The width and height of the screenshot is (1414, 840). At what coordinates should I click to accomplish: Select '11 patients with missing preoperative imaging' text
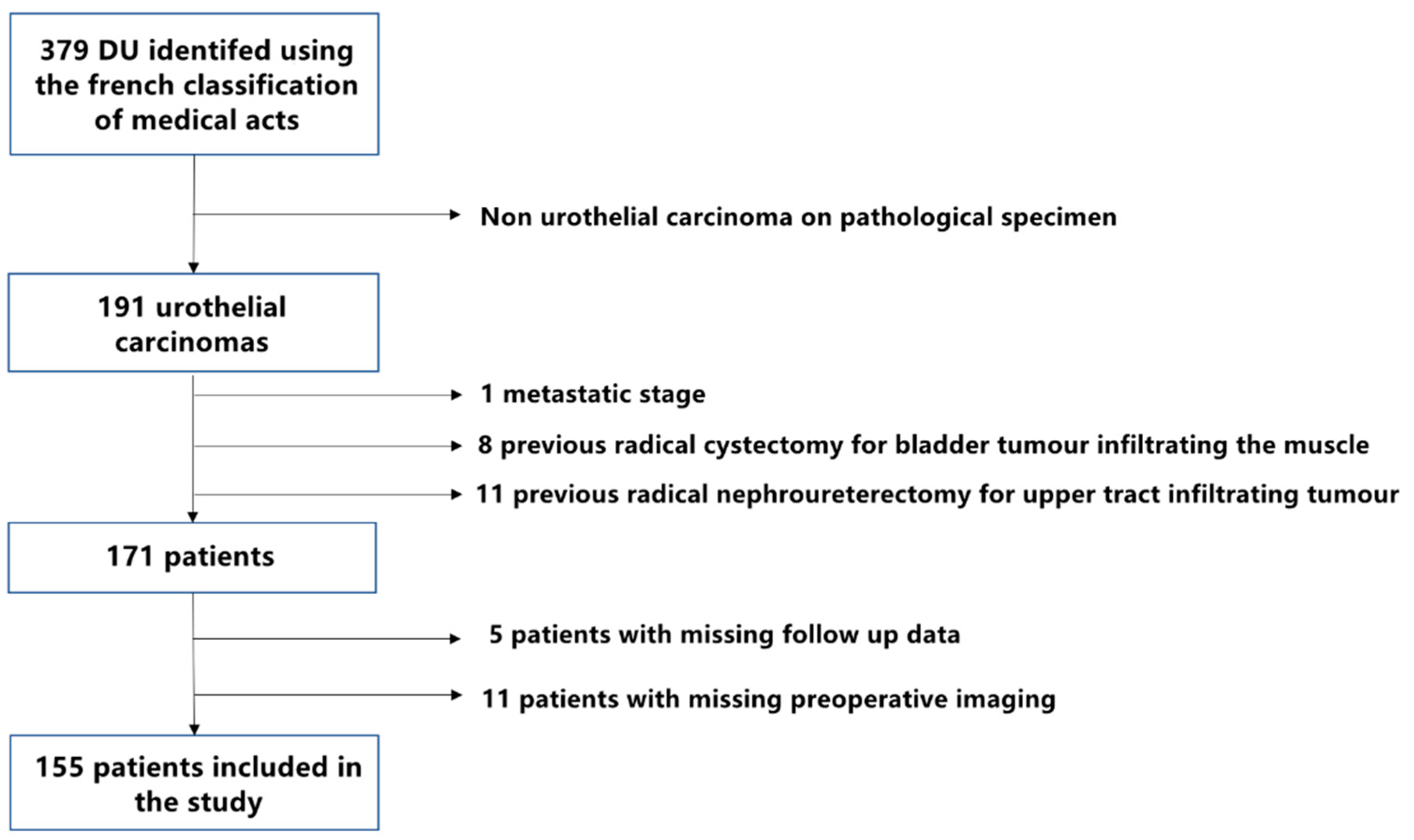[768, 699]
